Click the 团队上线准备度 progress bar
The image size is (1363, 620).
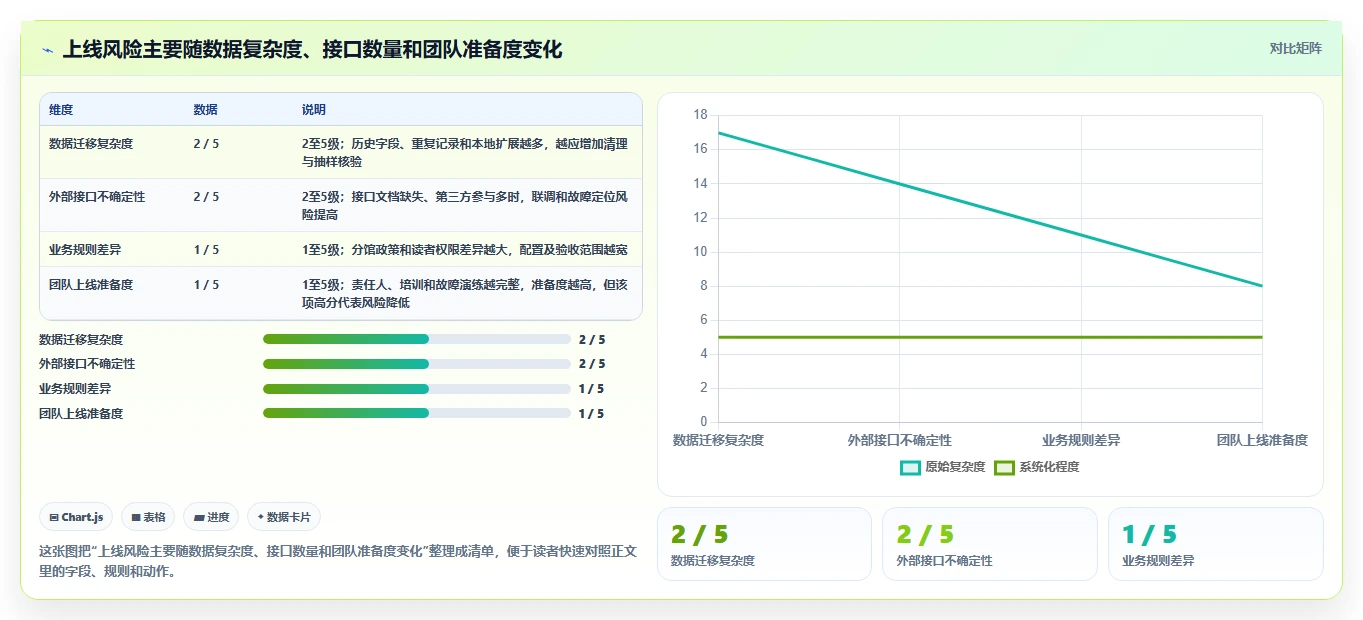pyautogui.click(x=416, y=413)
